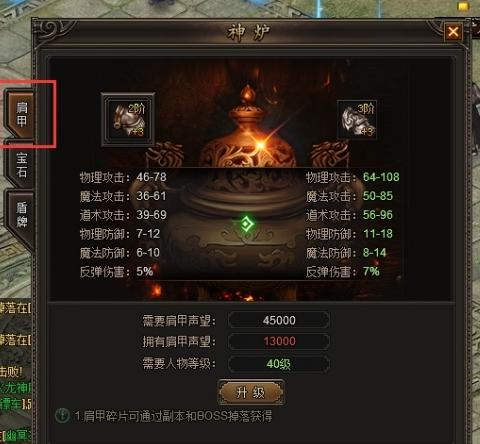Click the required reputation 45000 field
This screenshot has height=444, width=480.
[279, 320]
